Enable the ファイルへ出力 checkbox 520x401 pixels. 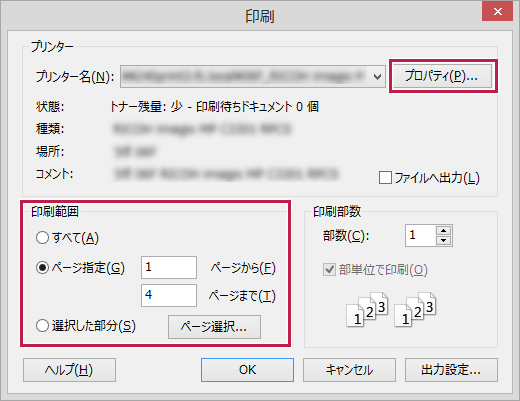click(385, 177)
